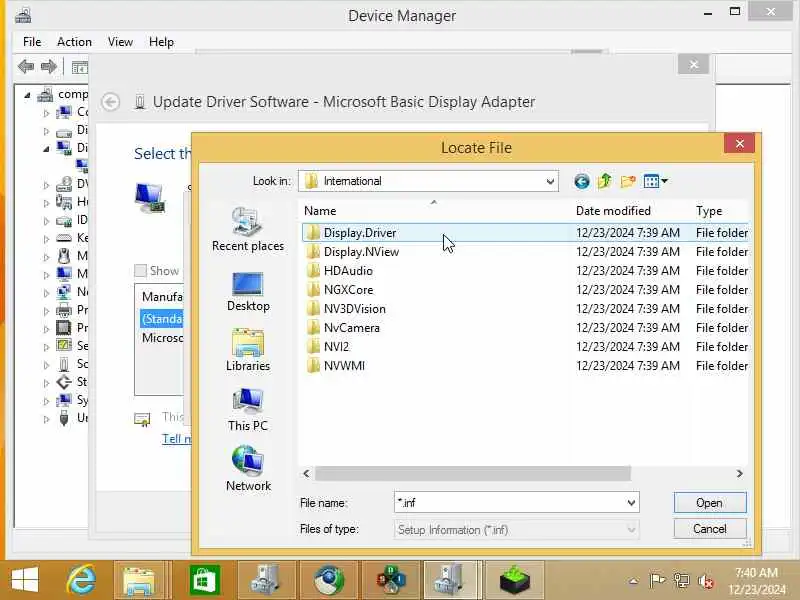Open Libraries in Locate File sidebar
This screenshot has height=600, width=800.
(x=248, y=350)
